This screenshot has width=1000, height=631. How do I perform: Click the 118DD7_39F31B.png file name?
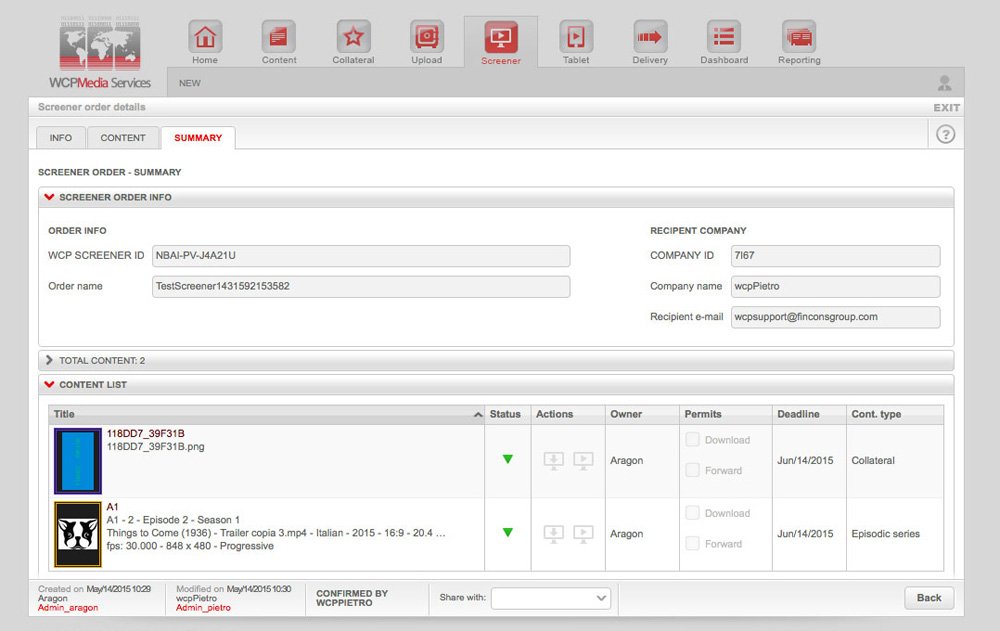(156, 447)
